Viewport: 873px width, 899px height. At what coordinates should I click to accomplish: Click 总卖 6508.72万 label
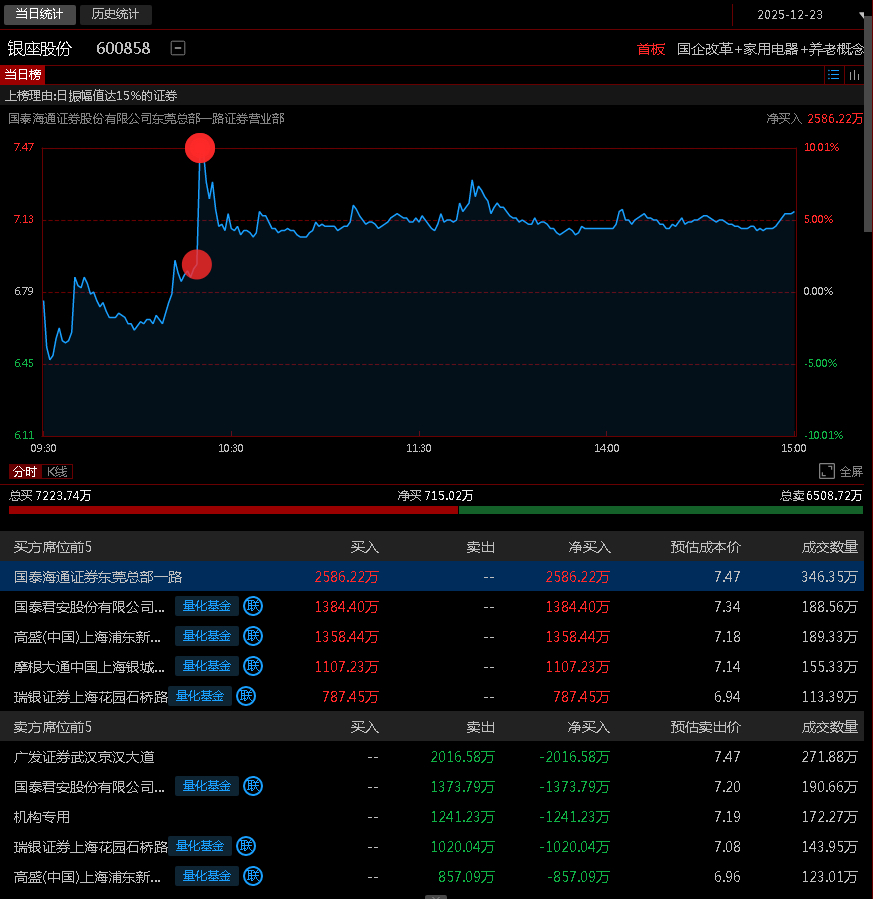[x=821, y=495]
